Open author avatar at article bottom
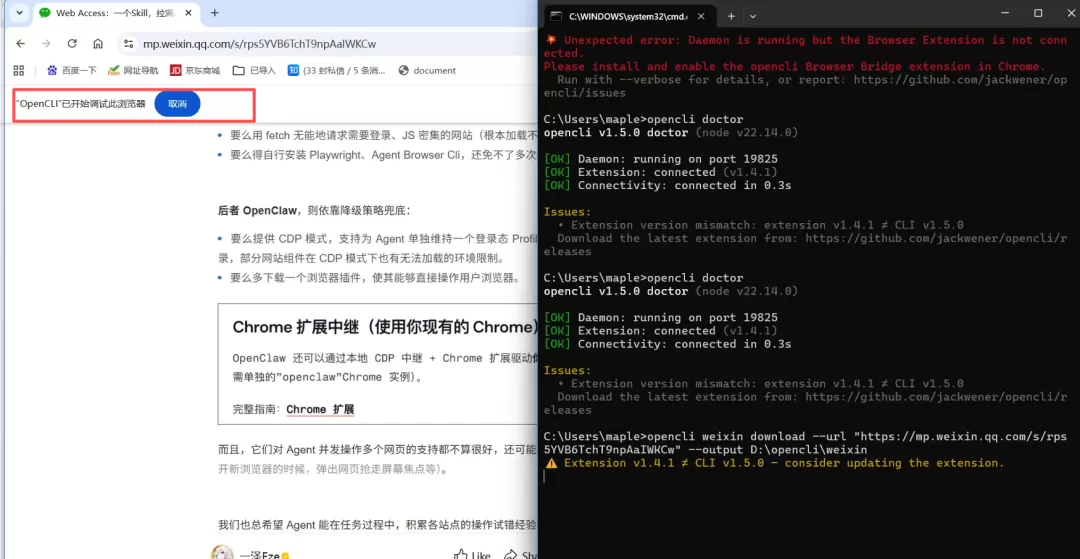This screenshot has width=1080, height=559. tap(222, 553)
